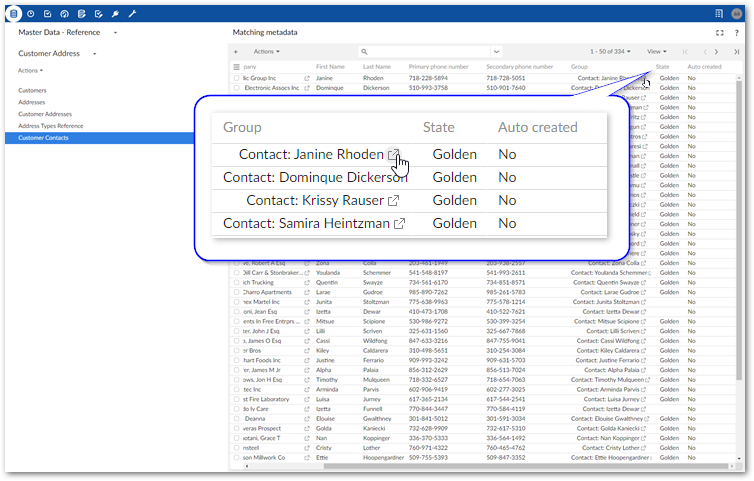This screenshot has width=754, height=481.
Task: Tick the checkbox for the Janine Rhoden row
Action: 237,77
